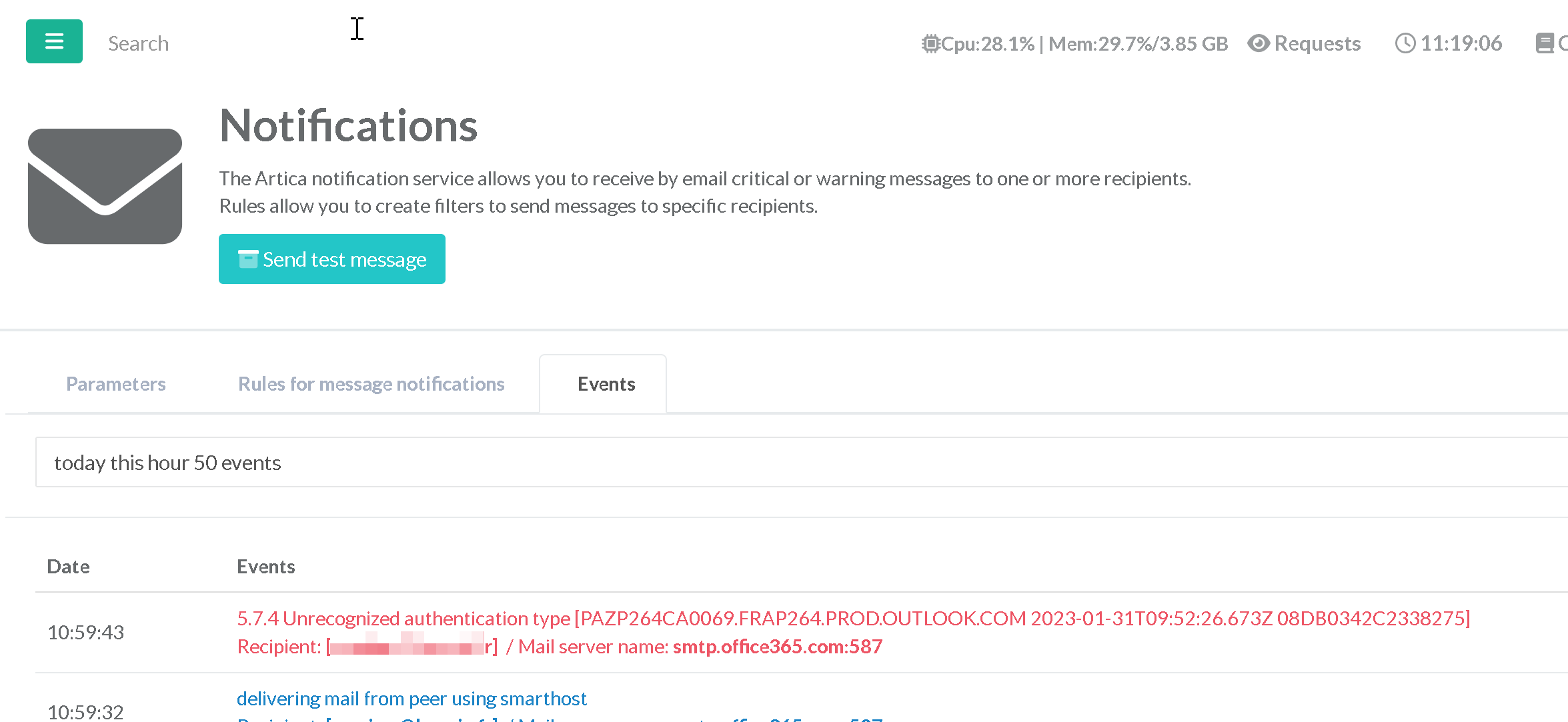
Task: Click the Events column header
Action: pyautogui.click(x=265, y=567)
